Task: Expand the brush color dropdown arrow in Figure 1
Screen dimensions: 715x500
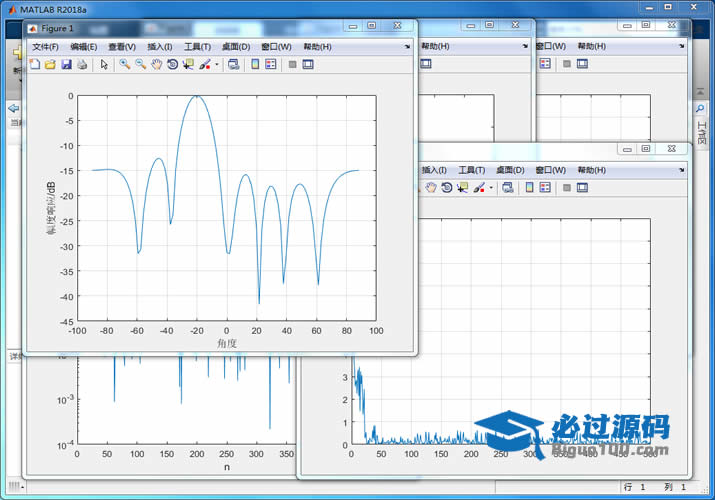Action: tap(216, 65)
